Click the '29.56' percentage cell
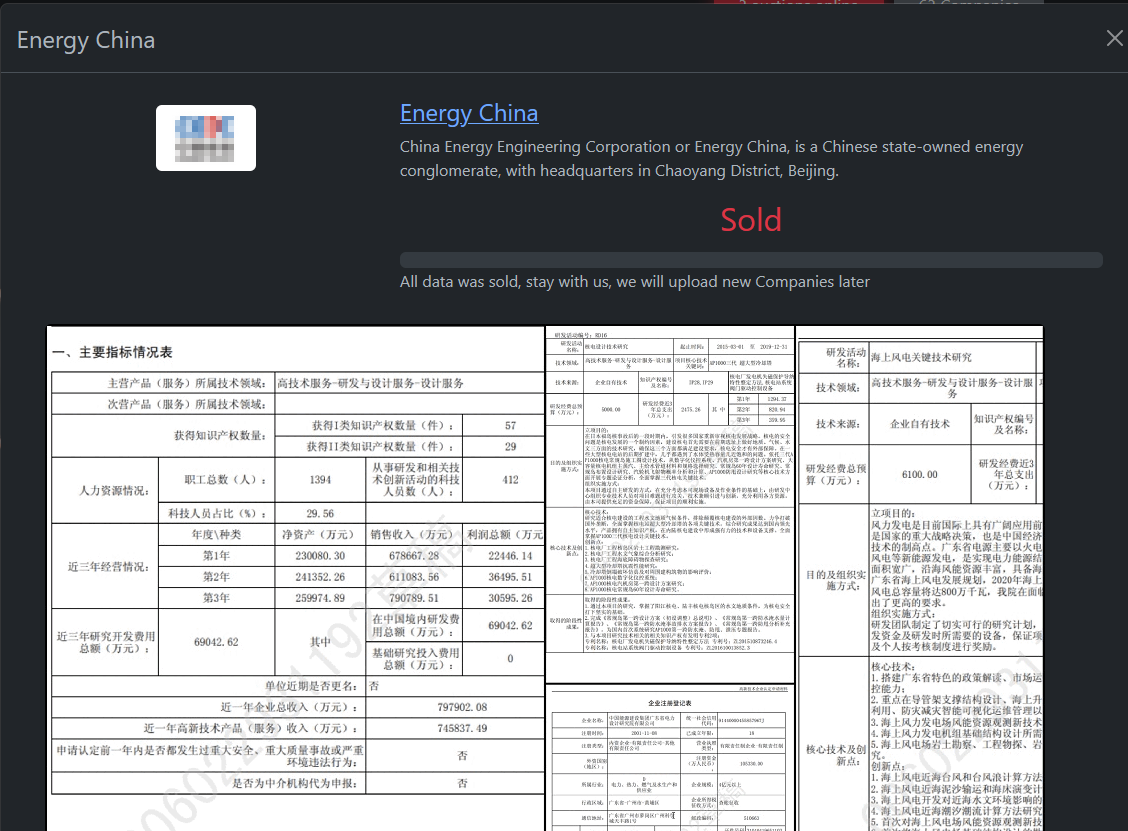Image resolution: width=1128 pixels, height=831 pixels. click(x=320, y=514)
